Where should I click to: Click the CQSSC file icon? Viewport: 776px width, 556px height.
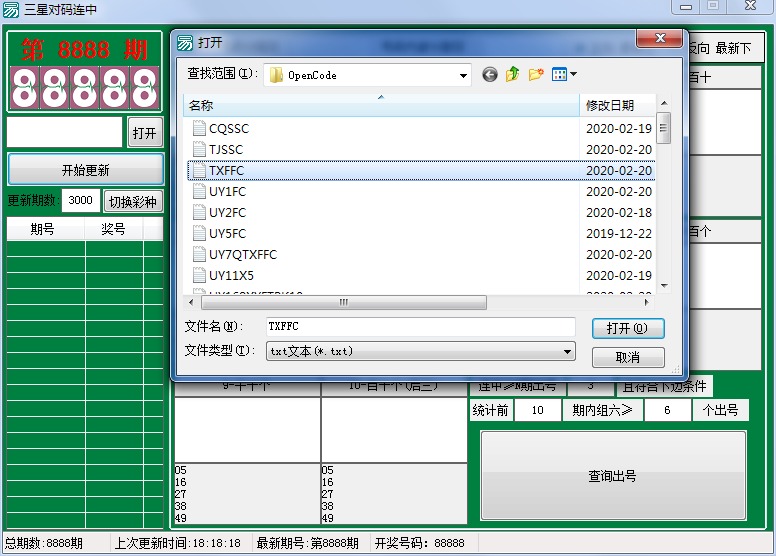(x=199, y=129)
